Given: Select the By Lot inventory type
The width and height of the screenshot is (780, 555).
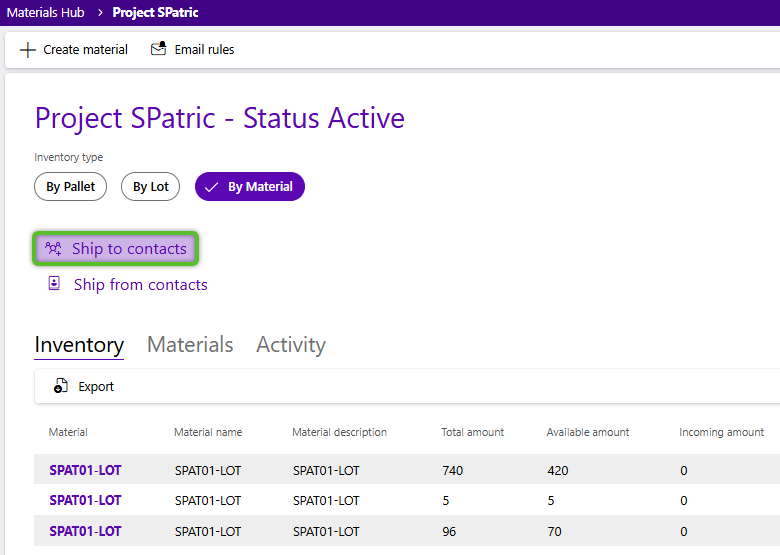Looking at the screenshot, I should 151,187.
